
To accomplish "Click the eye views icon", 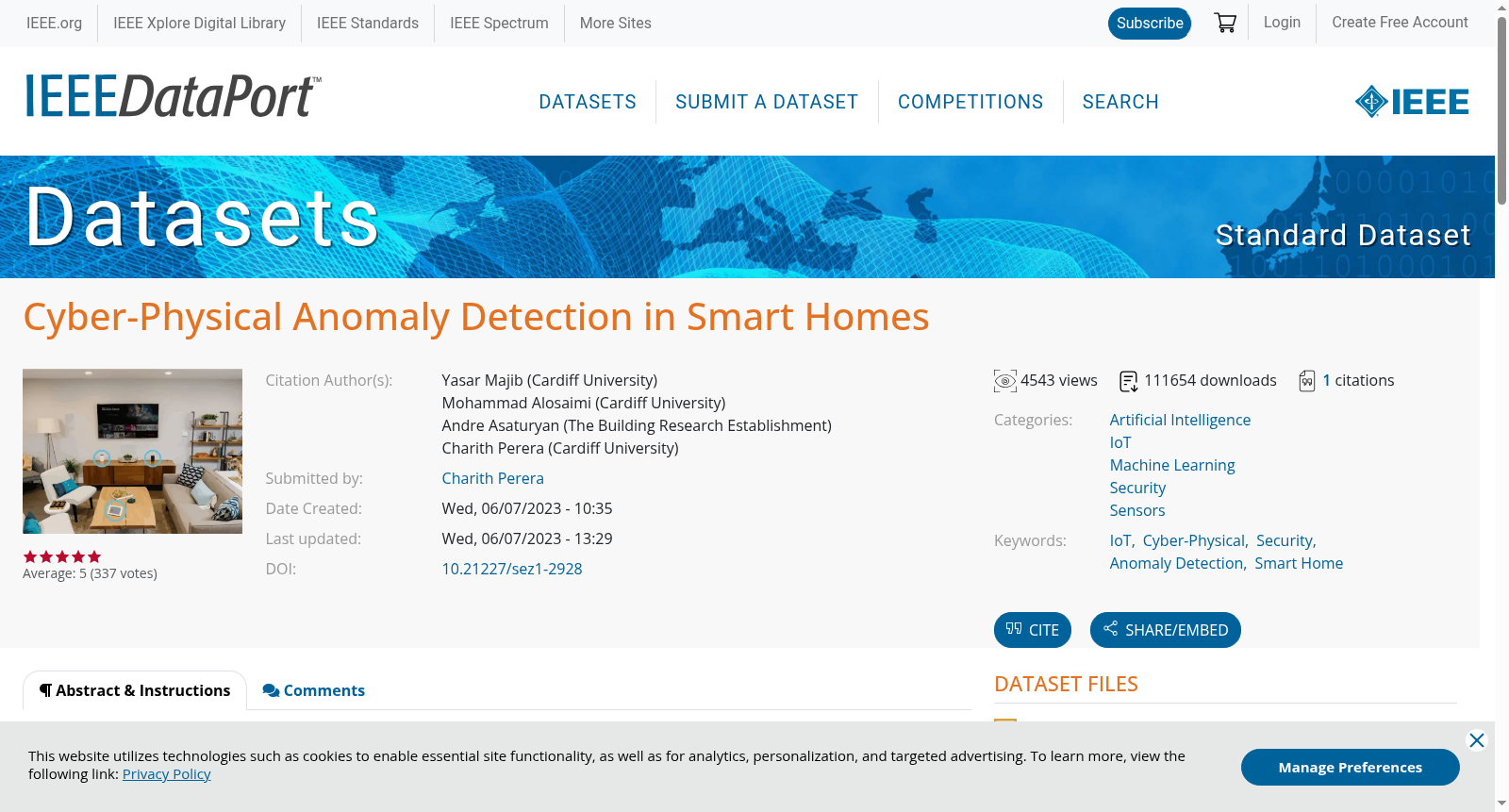I will pyautogui.click(x=1005, y=381).
